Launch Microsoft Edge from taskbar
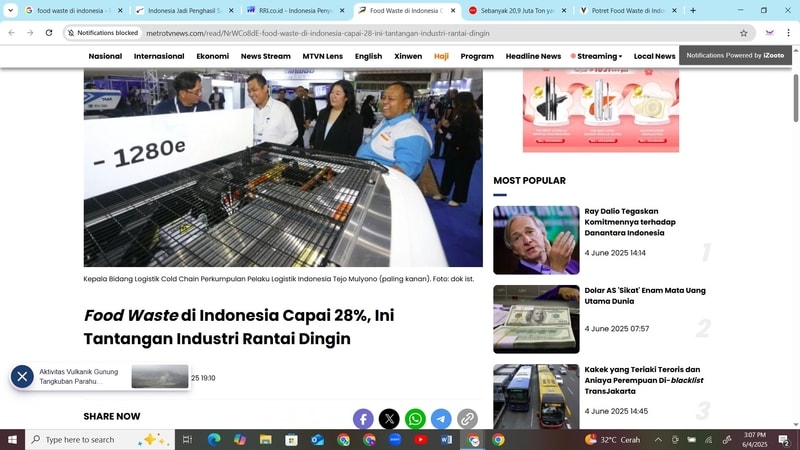This screenshot has width=800, height=450. click(x=214, y=440)
